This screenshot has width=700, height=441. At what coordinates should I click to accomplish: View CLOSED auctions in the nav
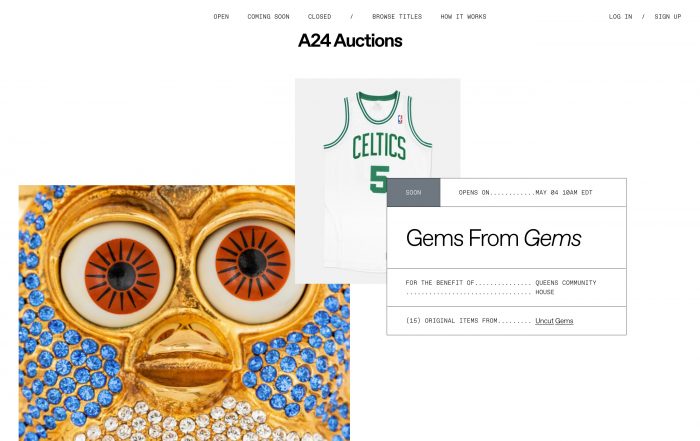pos(319,17)
